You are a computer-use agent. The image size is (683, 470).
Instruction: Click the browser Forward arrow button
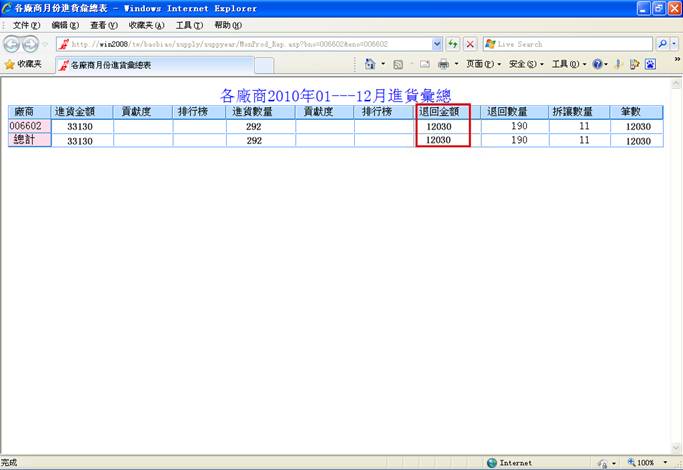32,44
